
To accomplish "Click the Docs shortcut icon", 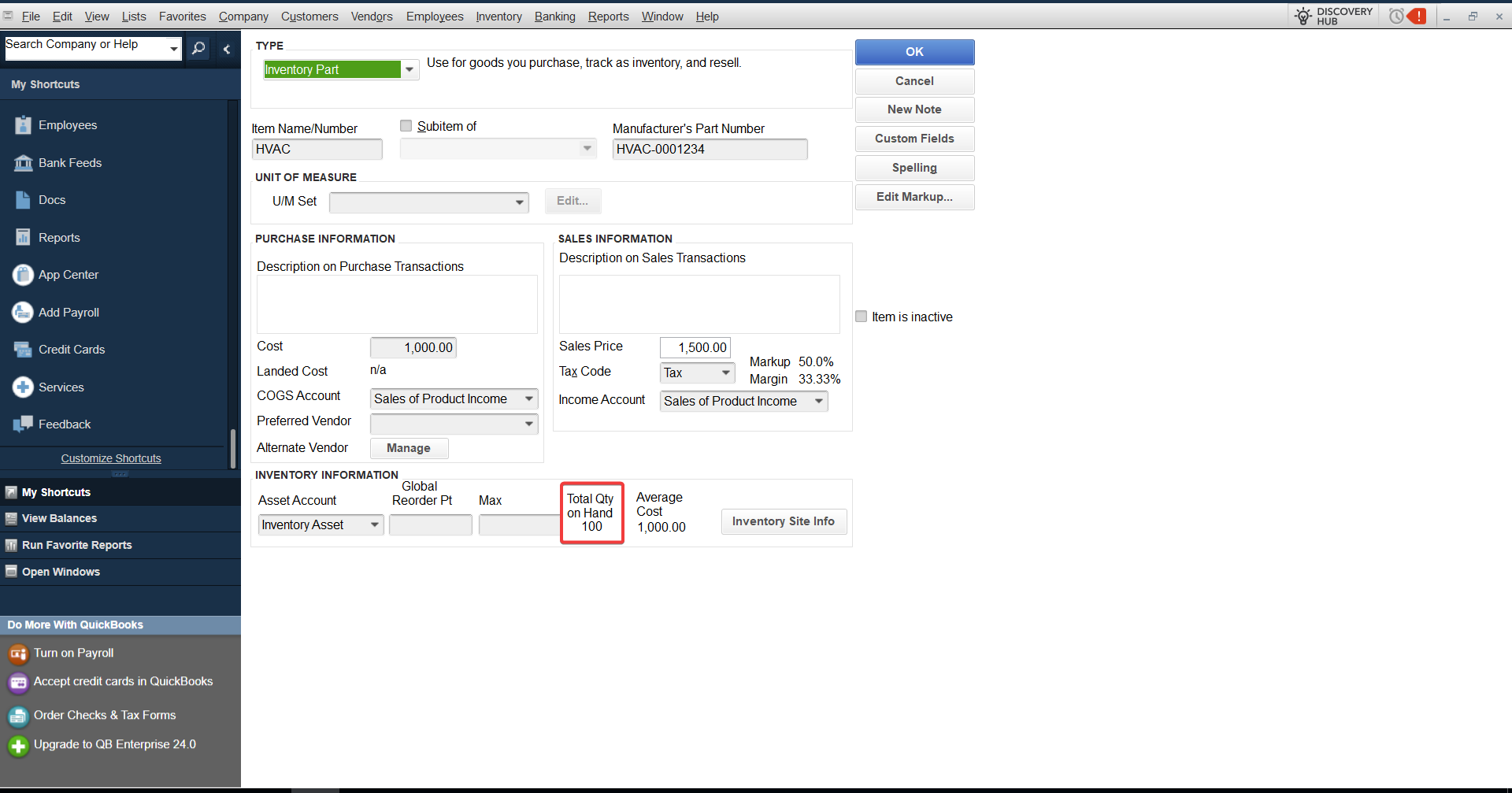I will click(x=23, y=200).
